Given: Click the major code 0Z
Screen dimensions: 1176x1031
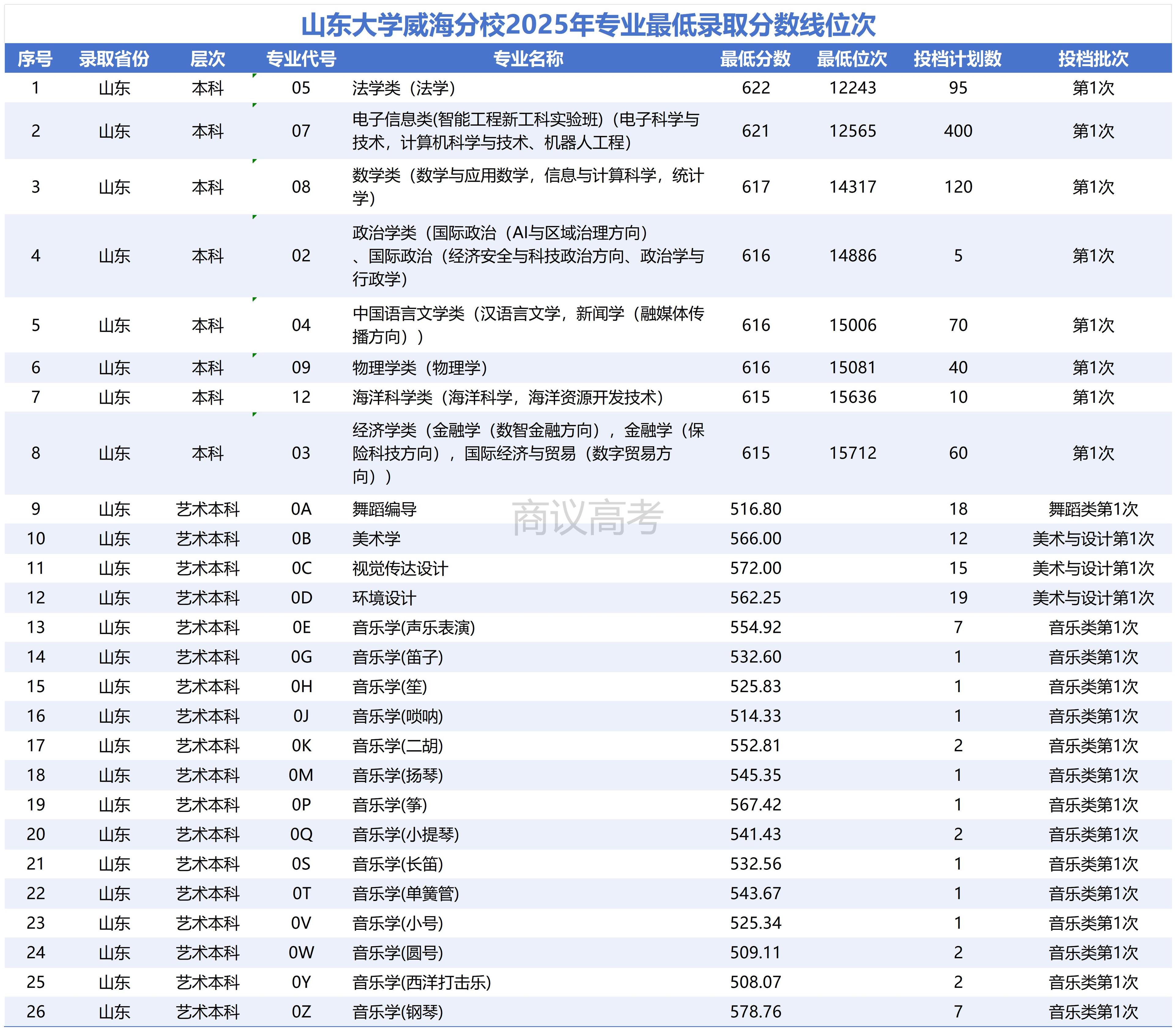Looking at the screenshot, I should pyautogui.click(x=301, y=1013).
